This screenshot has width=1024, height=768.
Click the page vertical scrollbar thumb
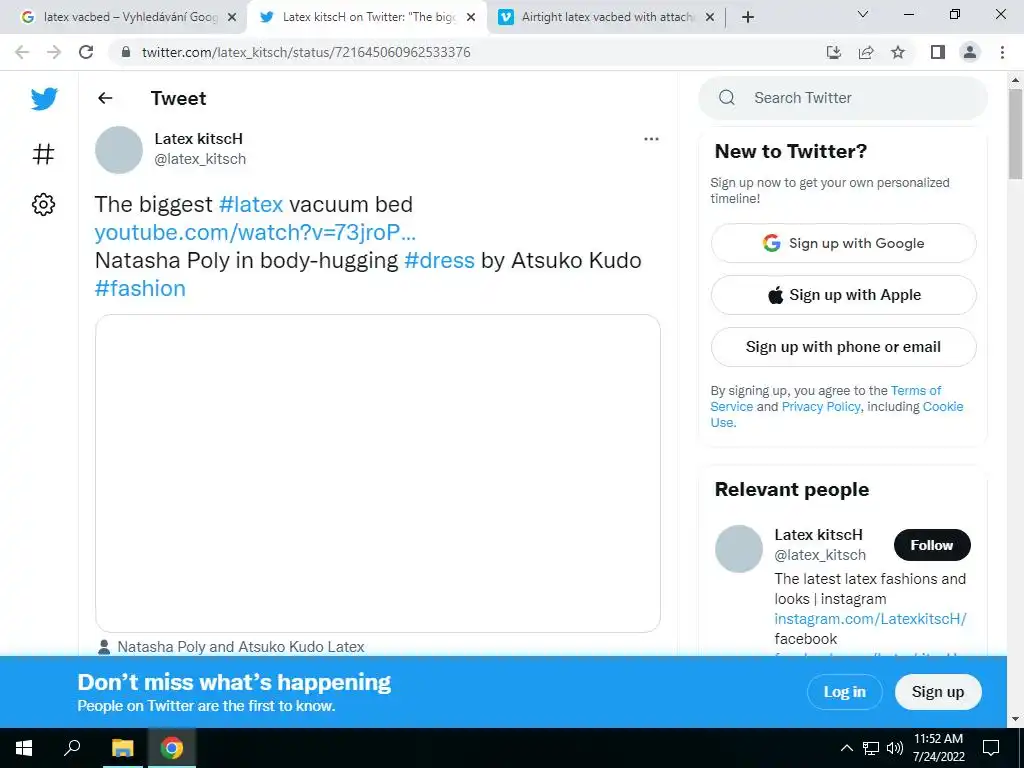tap(1015, 134)
